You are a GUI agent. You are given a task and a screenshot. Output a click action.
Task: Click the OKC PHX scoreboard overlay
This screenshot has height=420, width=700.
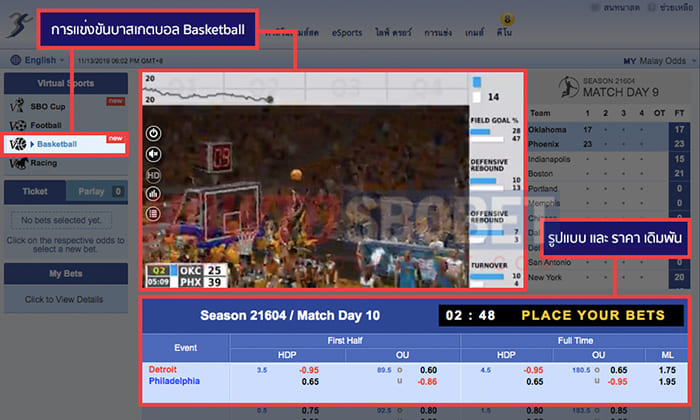(187, 276)
